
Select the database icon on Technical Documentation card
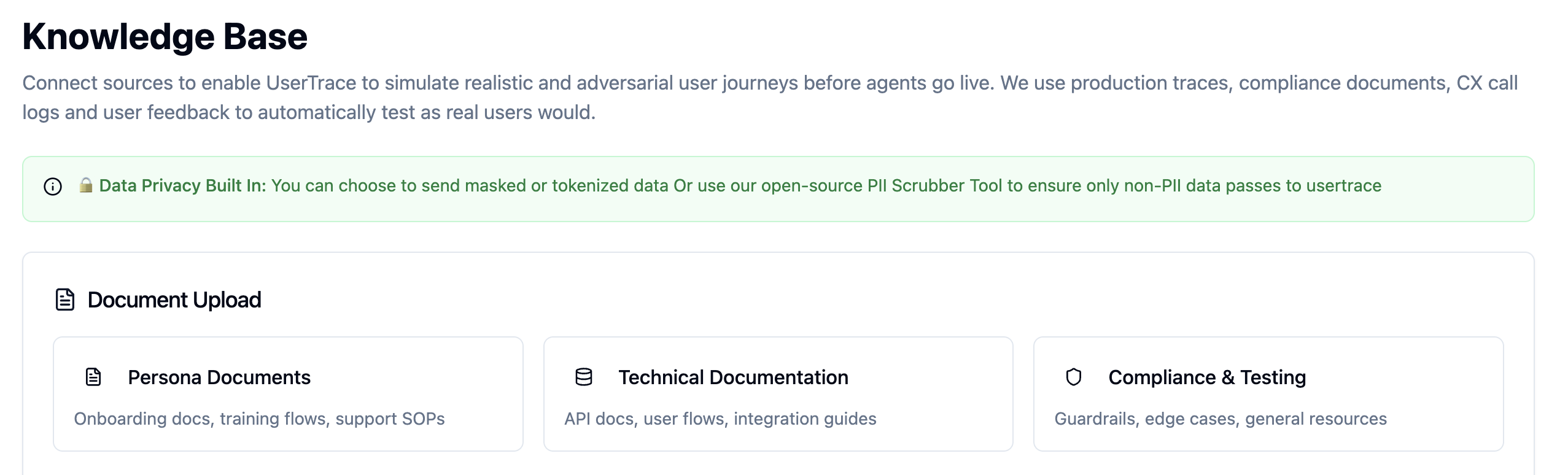point(583,377)
